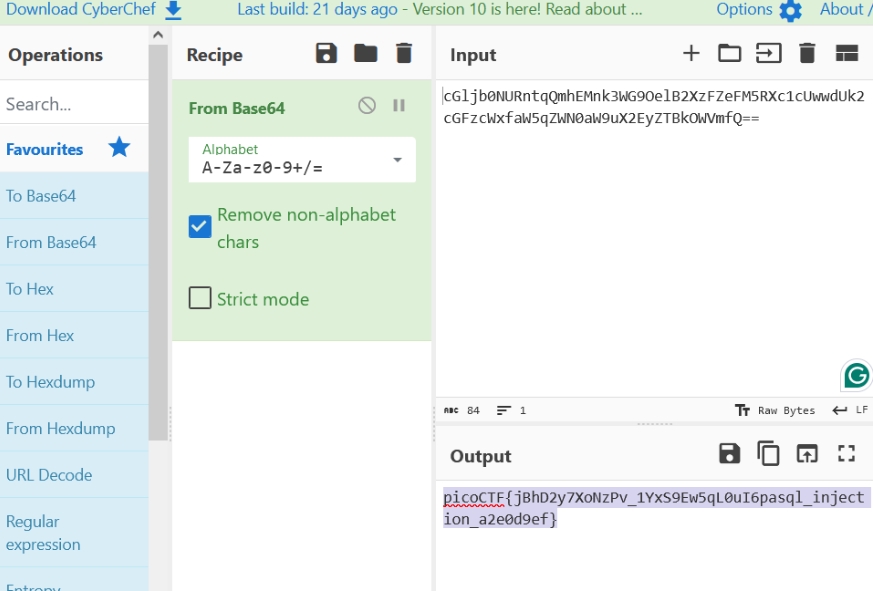Load a recipe using the folder icon
This screenshot has width=873, height=591.
tap(365, 54)
